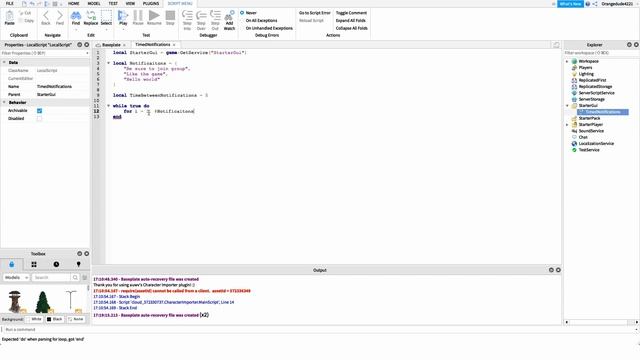Click the Stop test button
The image size is (640, 360).
(x=170, y=18)
